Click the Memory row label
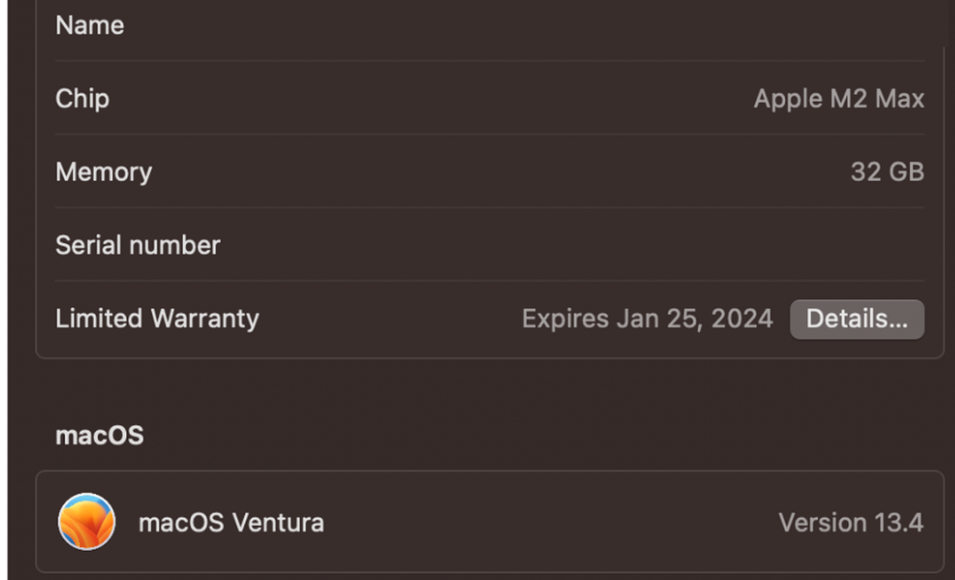The width and height of the screenshot is (955, 580). 104,172
